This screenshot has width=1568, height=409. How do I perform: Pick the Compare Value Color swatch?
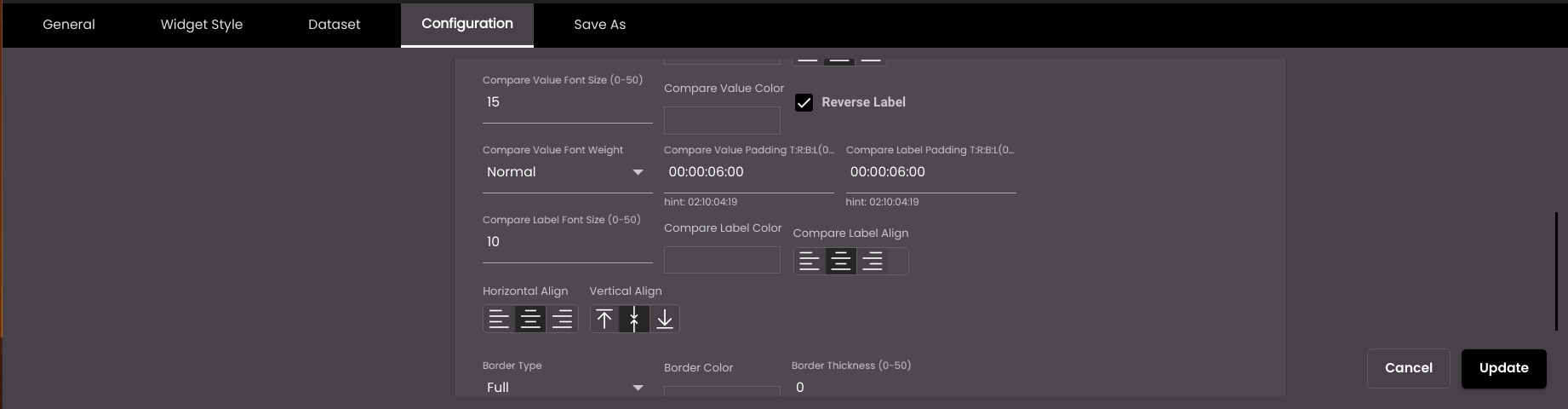point(722,120)
